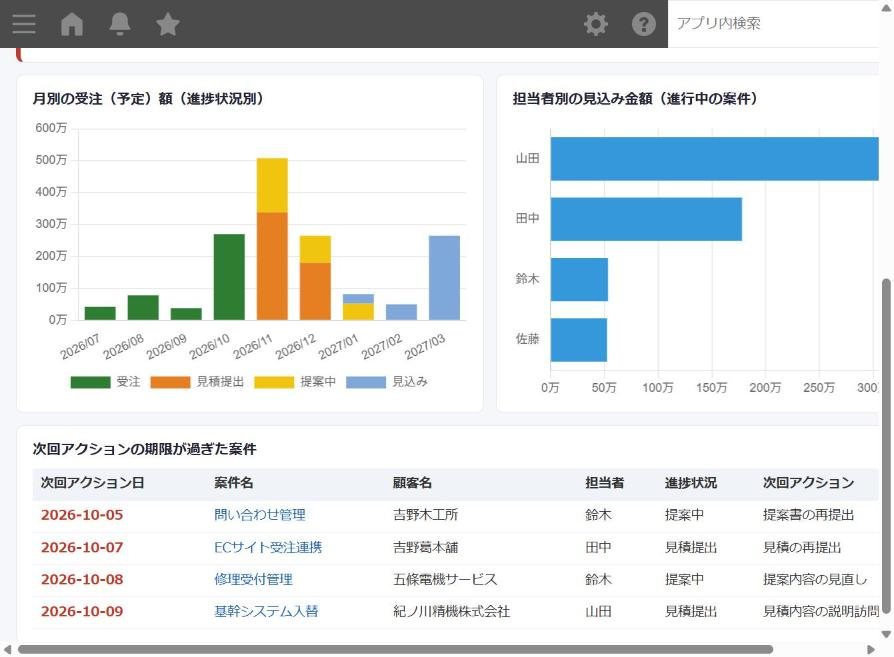Toggle the 見積提出 legend swatch
Image resolution: width=894 pixels, height=657 pixels.
[170, 382]
